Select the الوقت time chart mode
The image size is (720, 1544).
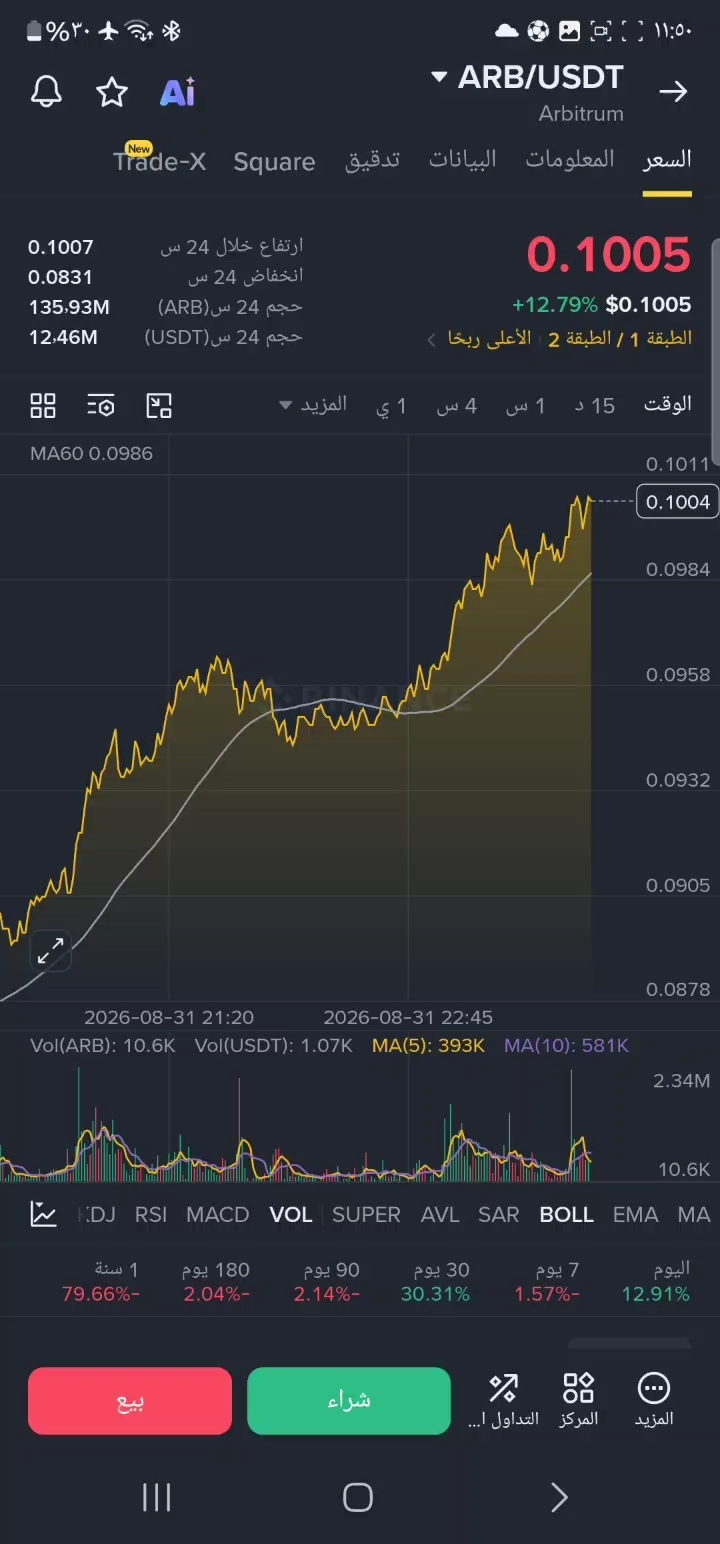tap(667, 405)
